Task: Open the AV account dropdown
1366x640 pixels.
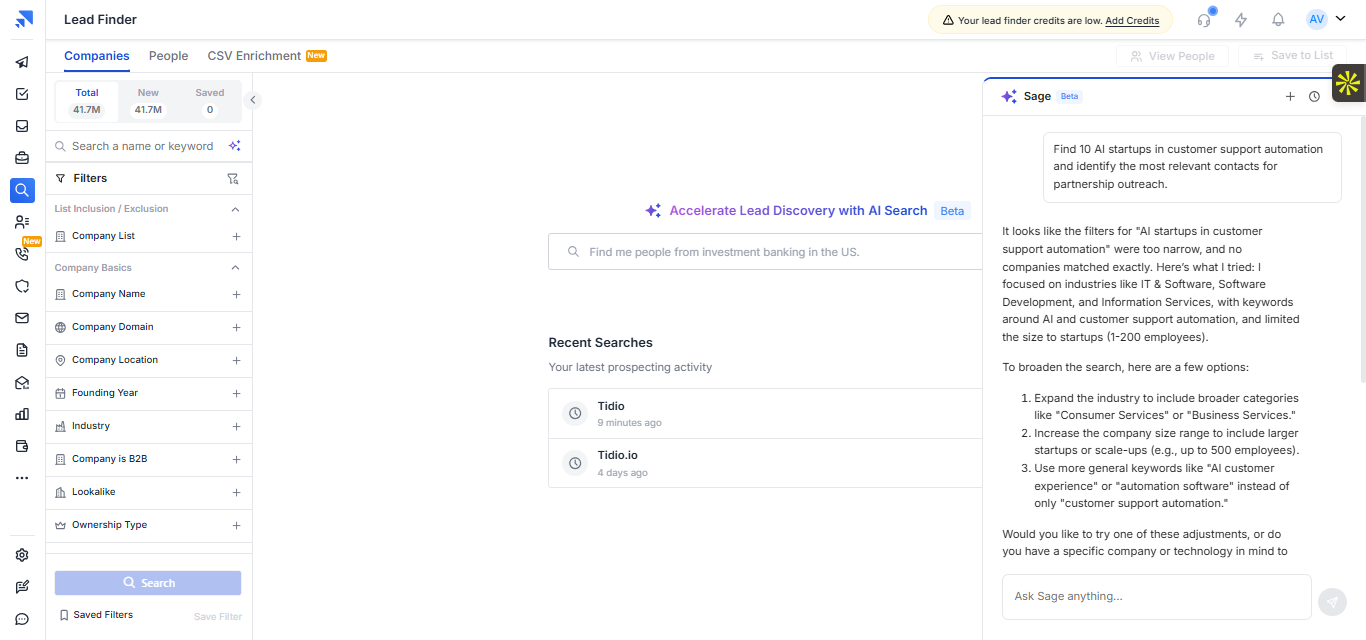Action: (1326, 19)
